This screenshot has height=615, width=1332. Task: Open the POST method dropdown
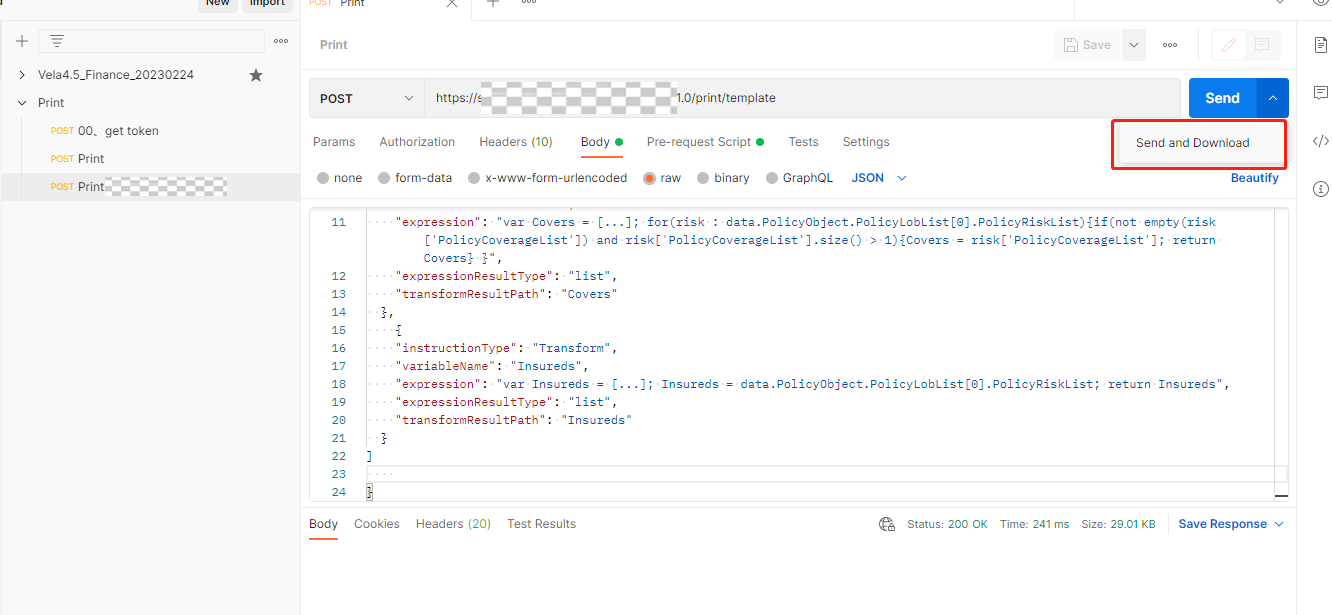click(366, 98)
